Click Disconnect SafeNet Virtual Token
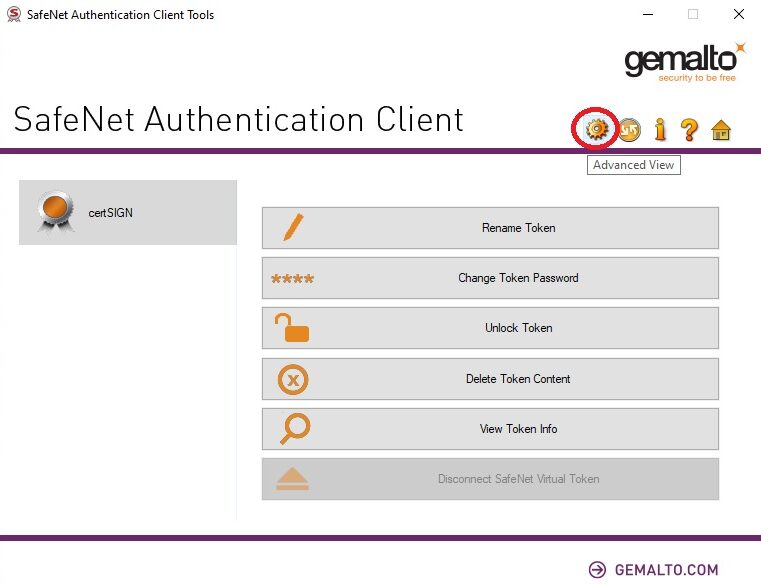 pos(490,479)
